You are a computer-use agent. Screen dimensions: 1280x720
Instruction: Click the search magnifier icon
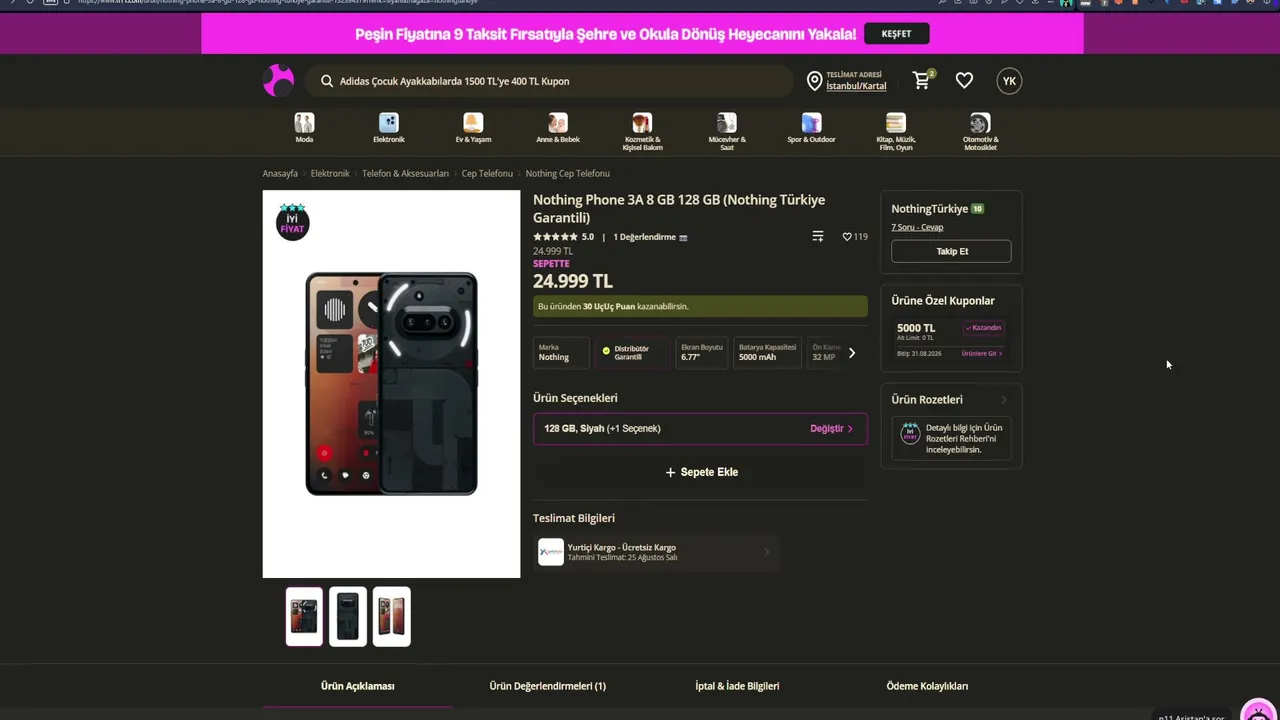[327, 81]
